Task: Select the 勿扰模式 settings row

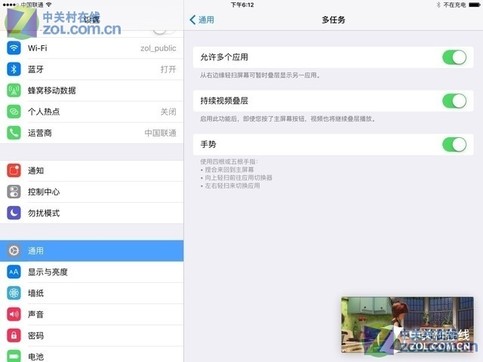Action: pyautogui.click(x=92, y=213)
